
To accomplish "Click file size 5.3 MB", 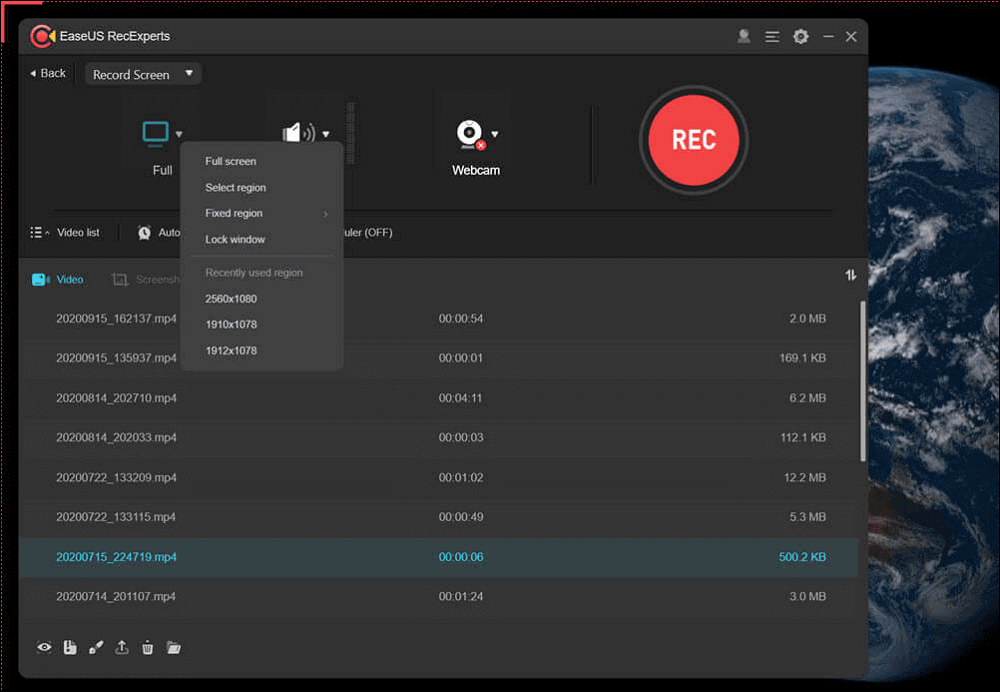I will click(x=807, y=517).
